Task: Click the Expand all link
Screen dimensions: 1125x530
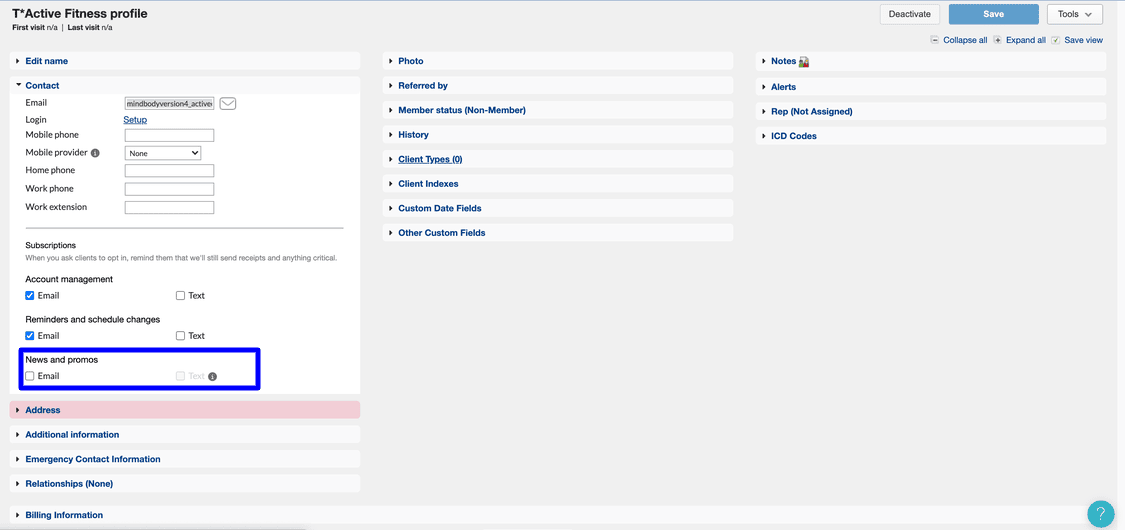Action: [x=1025, y=40]
